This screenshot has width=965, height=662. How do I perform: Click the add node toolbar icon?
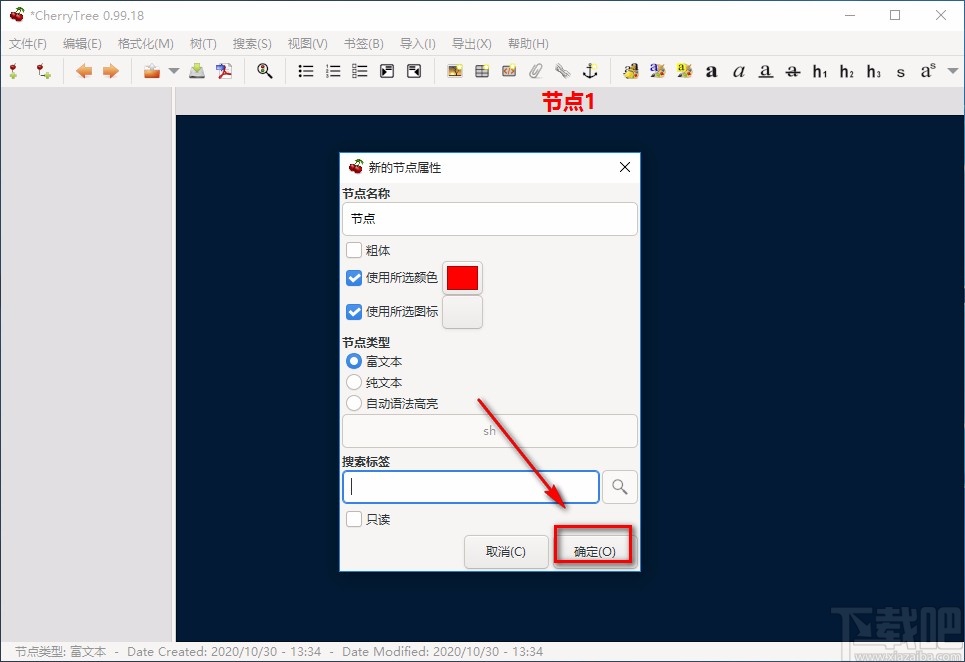[x=14, y=71]
